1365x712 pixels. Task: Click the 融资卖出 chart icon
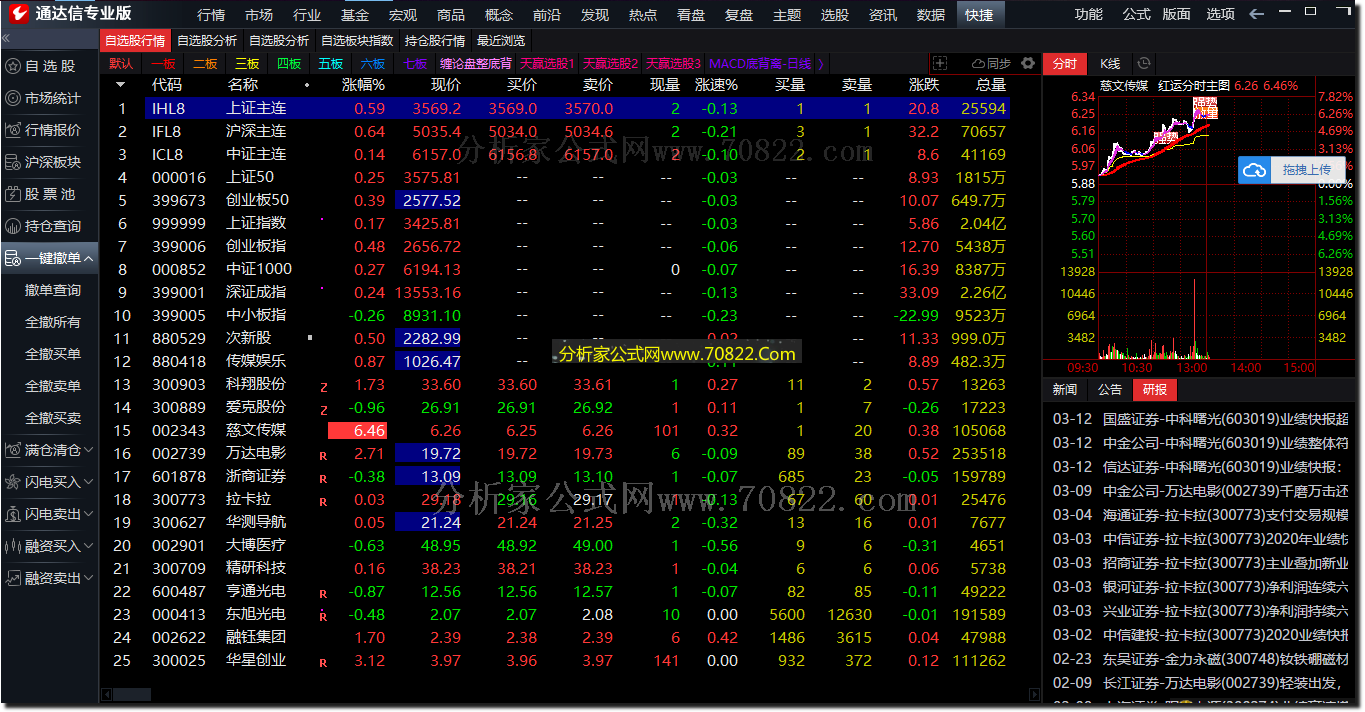click(12, 578)
